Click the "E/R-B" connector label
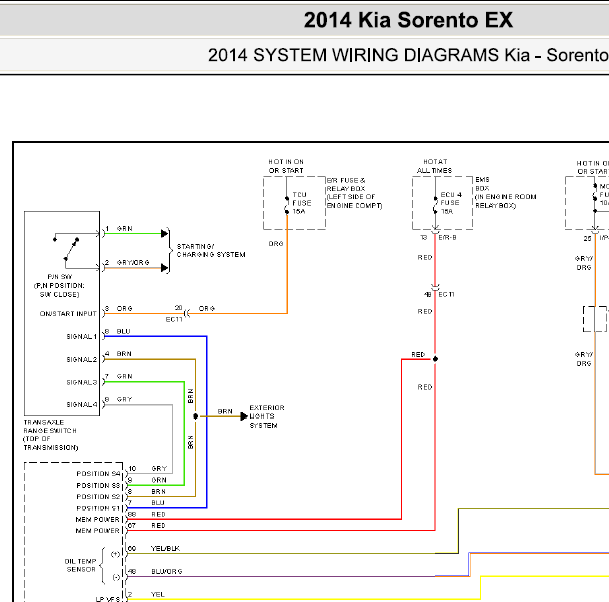 pyautogui.click(x=447, y=237)
